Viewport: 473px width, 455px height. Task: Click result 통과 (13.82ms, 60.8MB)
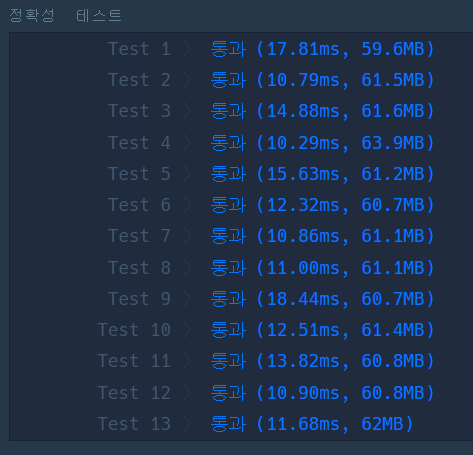tap(322, 361)
